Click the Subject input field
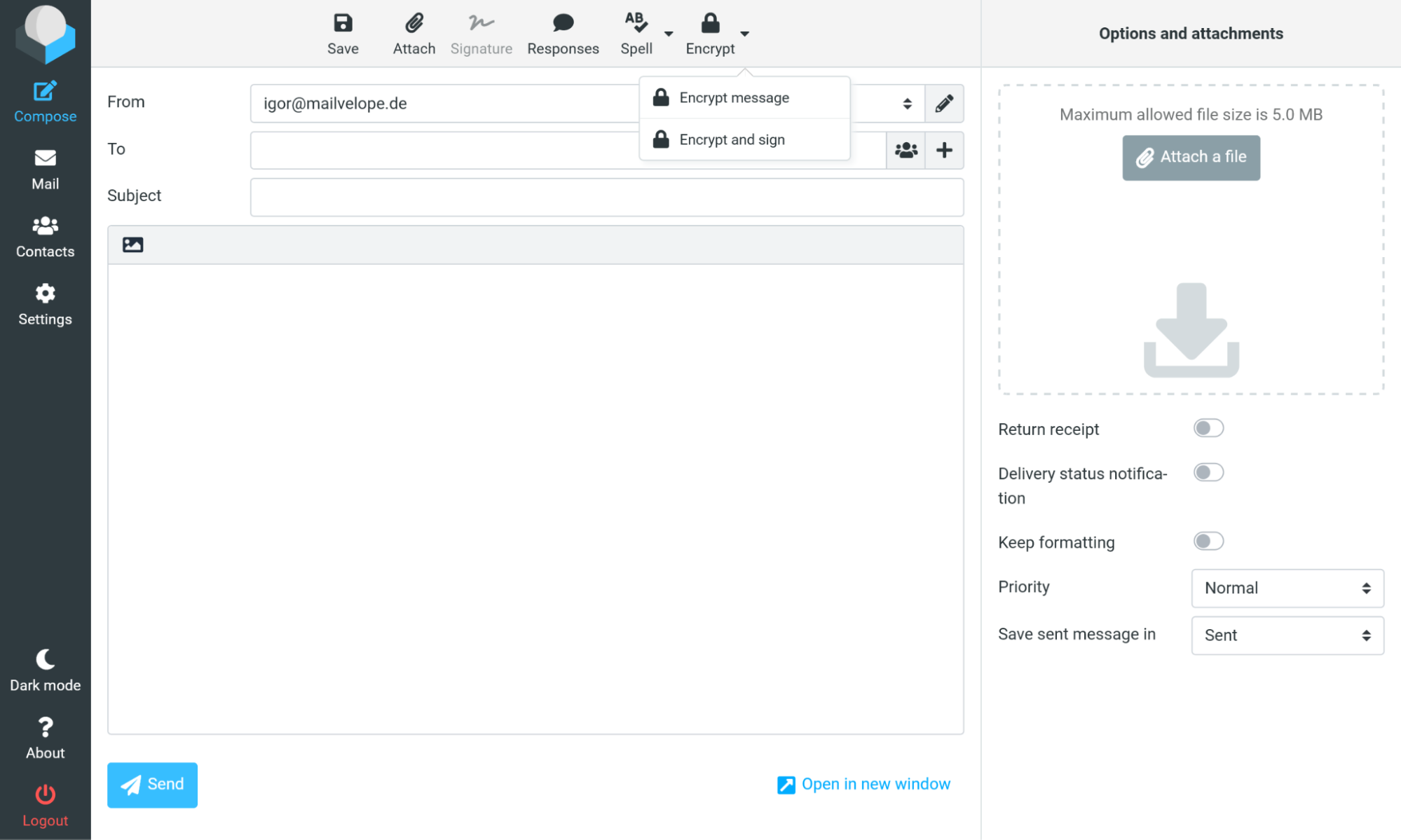The width and height of the screenshot is (1401, 840). coord(606,197)
